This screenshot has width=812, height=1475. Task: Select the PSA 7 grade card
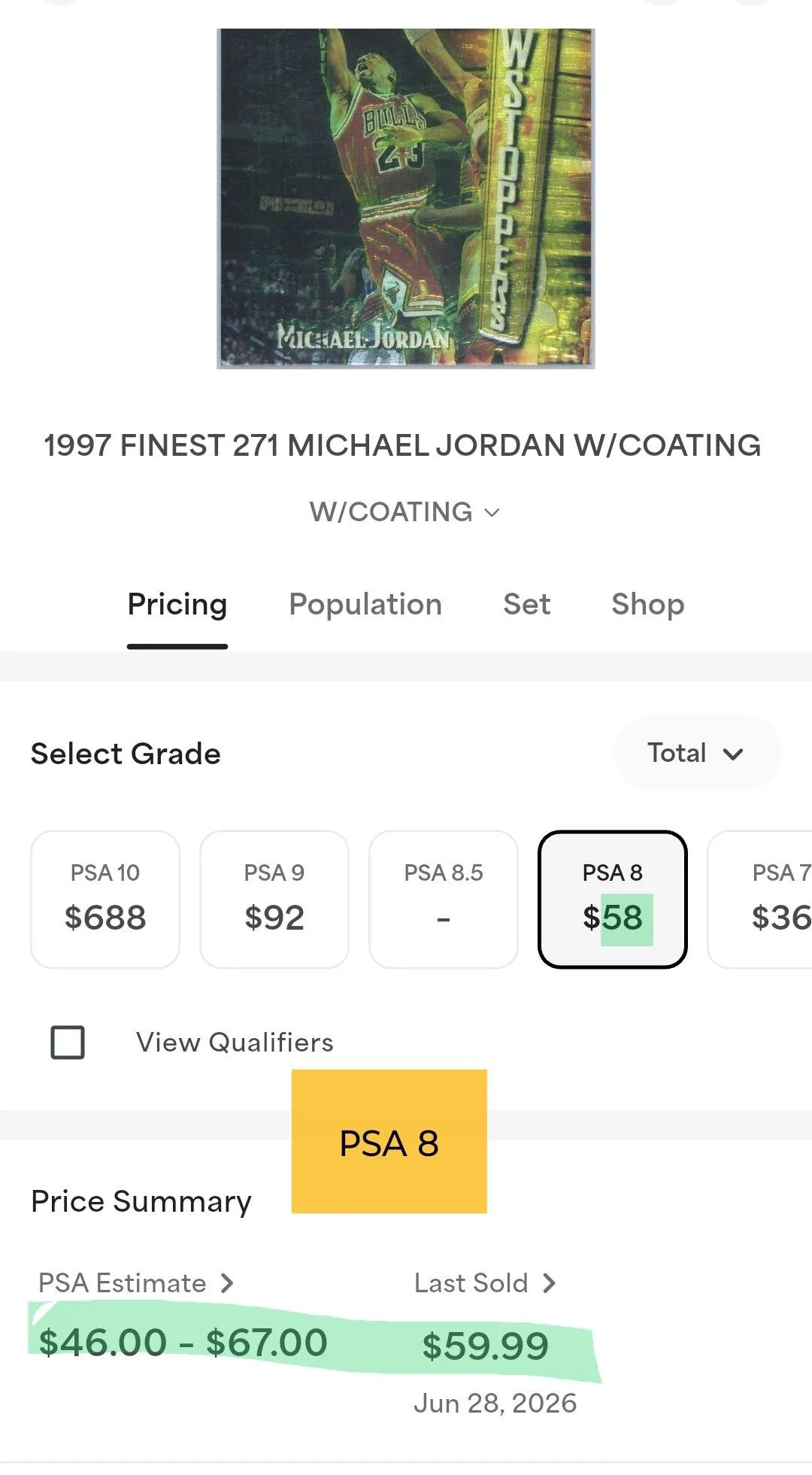pos(760,899)
